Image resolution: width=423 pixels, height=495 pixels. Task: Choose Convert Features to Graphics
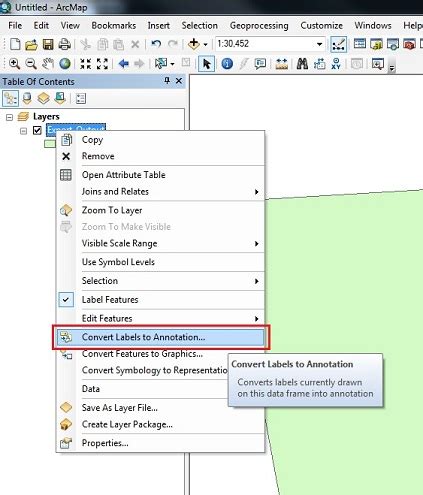click(x=142, y=354)
